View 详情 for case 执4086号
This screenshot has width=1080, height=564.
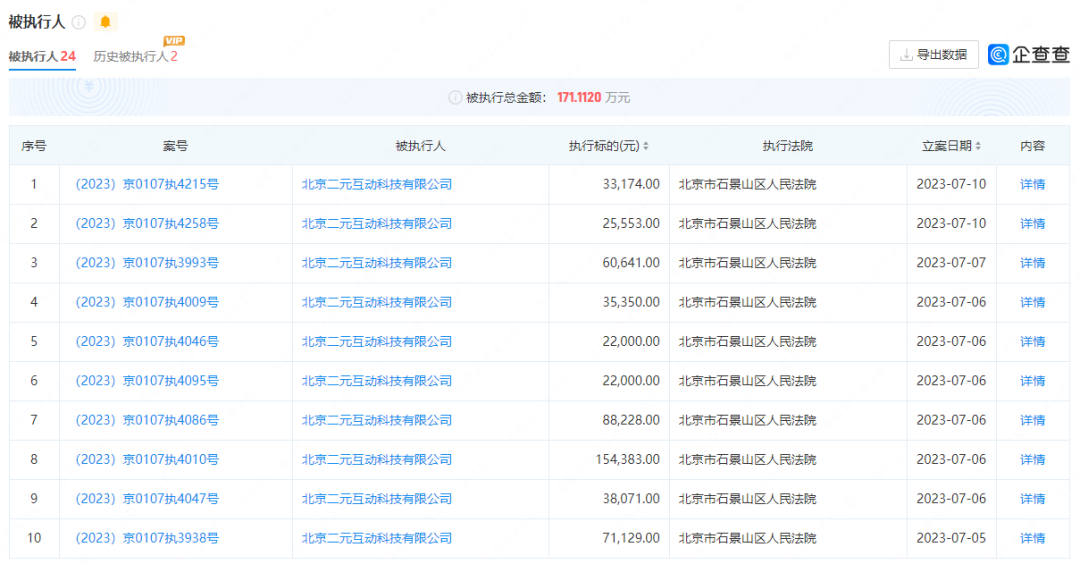click(1032, 420)
